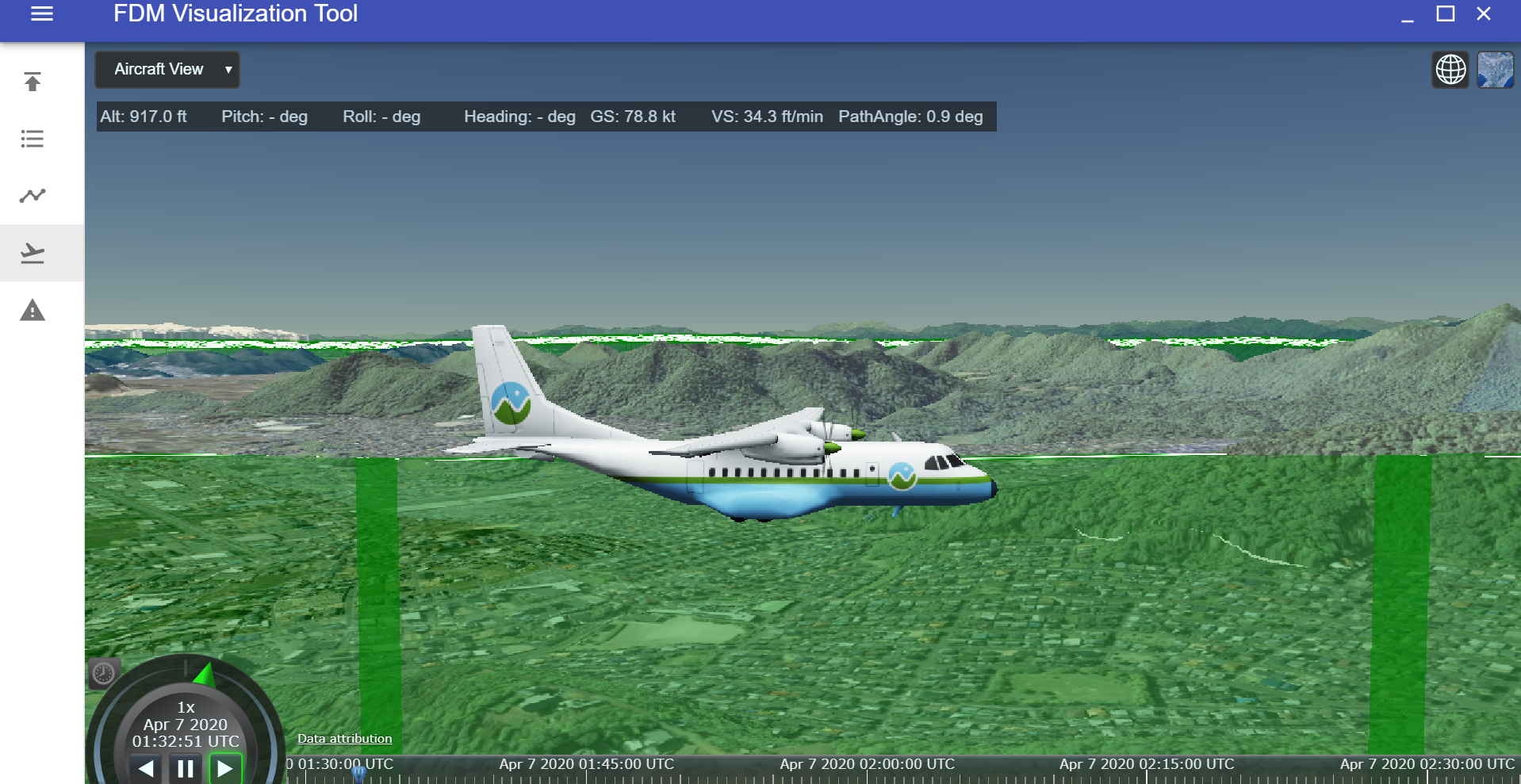Open the list view sidebar icon

33,139
